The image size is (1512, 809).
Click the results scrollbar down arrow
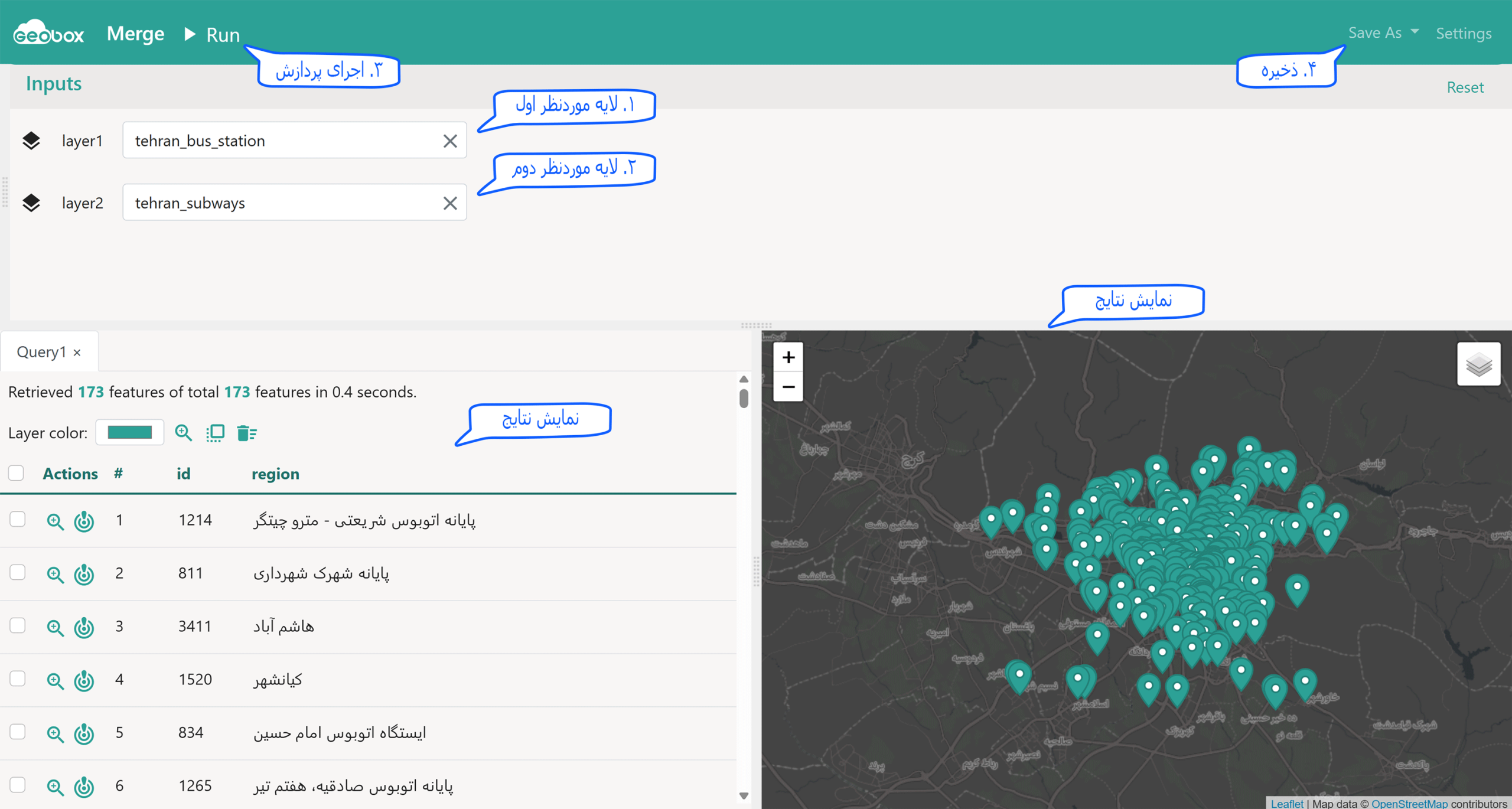[744, 795]
